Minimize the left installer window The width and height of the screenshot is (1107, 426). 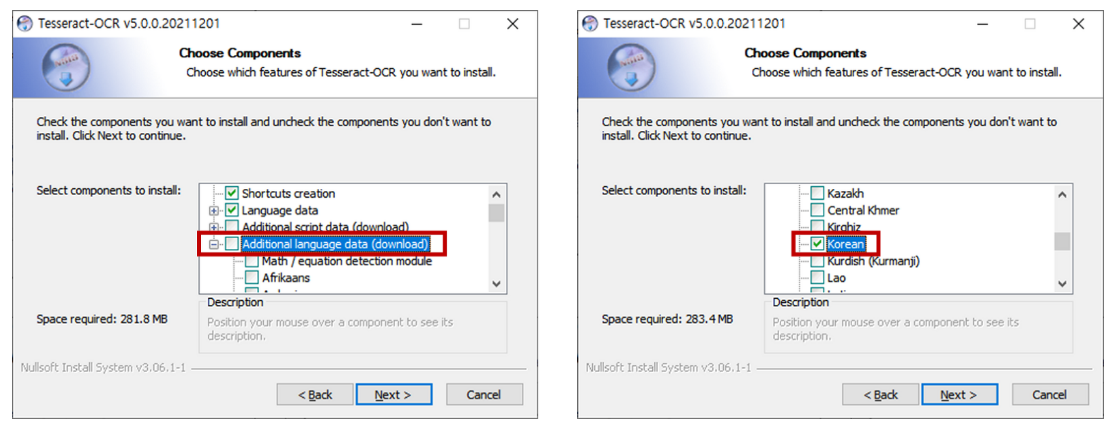(417, 23)
